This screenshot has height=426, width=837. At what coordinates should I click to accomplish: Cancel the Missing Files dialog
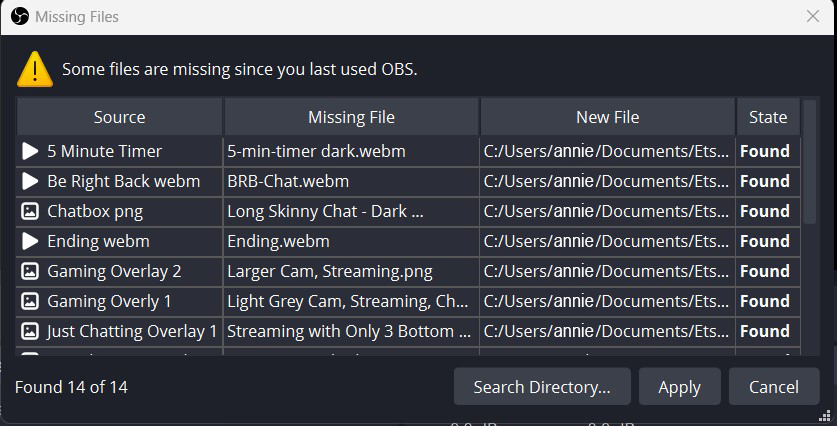[773, 386]
